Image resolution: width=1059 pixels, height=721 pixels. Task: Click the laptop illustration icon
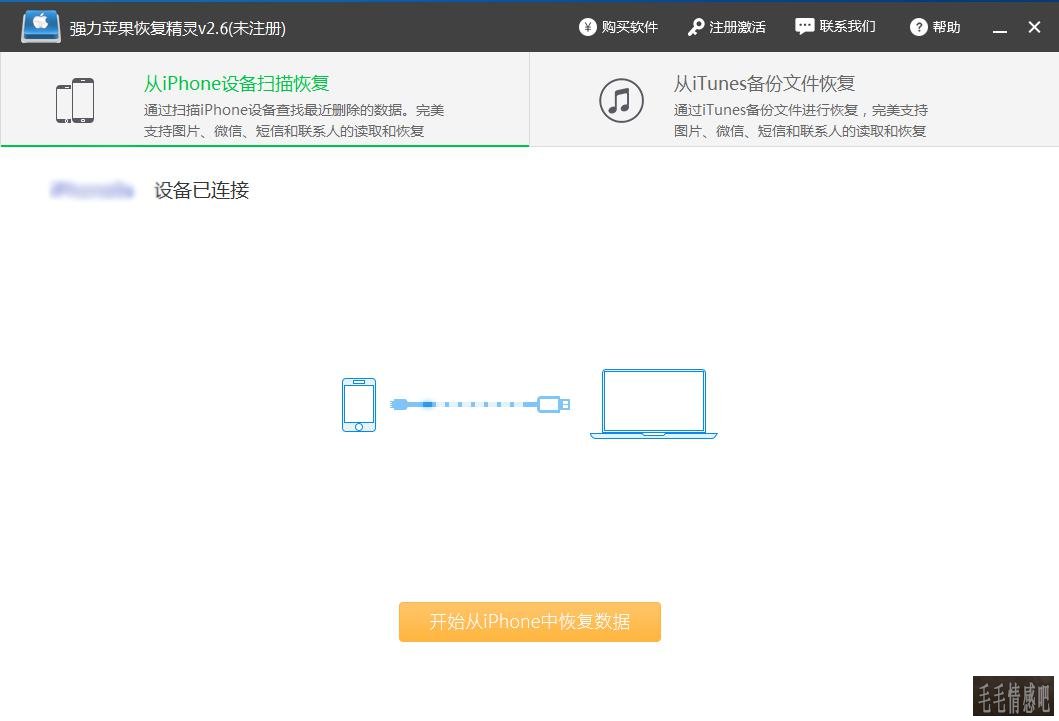pos(653,404)
